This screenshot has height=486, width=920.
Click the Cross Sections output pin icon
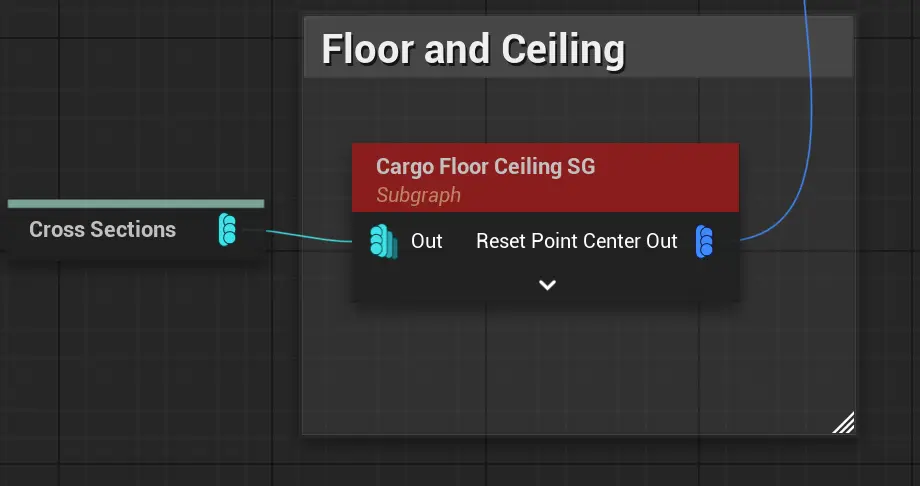(228, 229)
